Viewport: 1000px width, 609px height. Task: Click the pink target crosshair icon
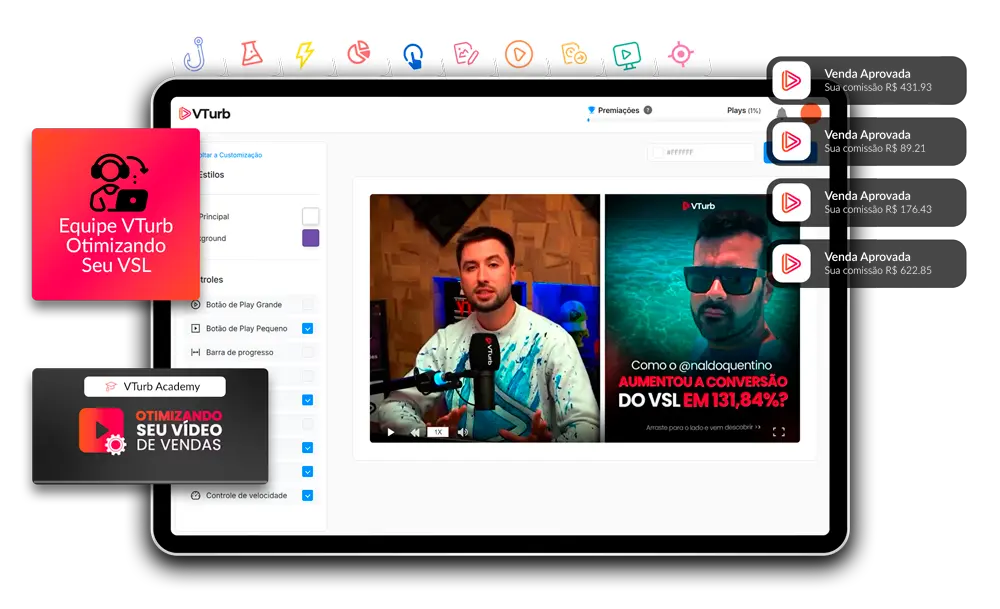680,54
